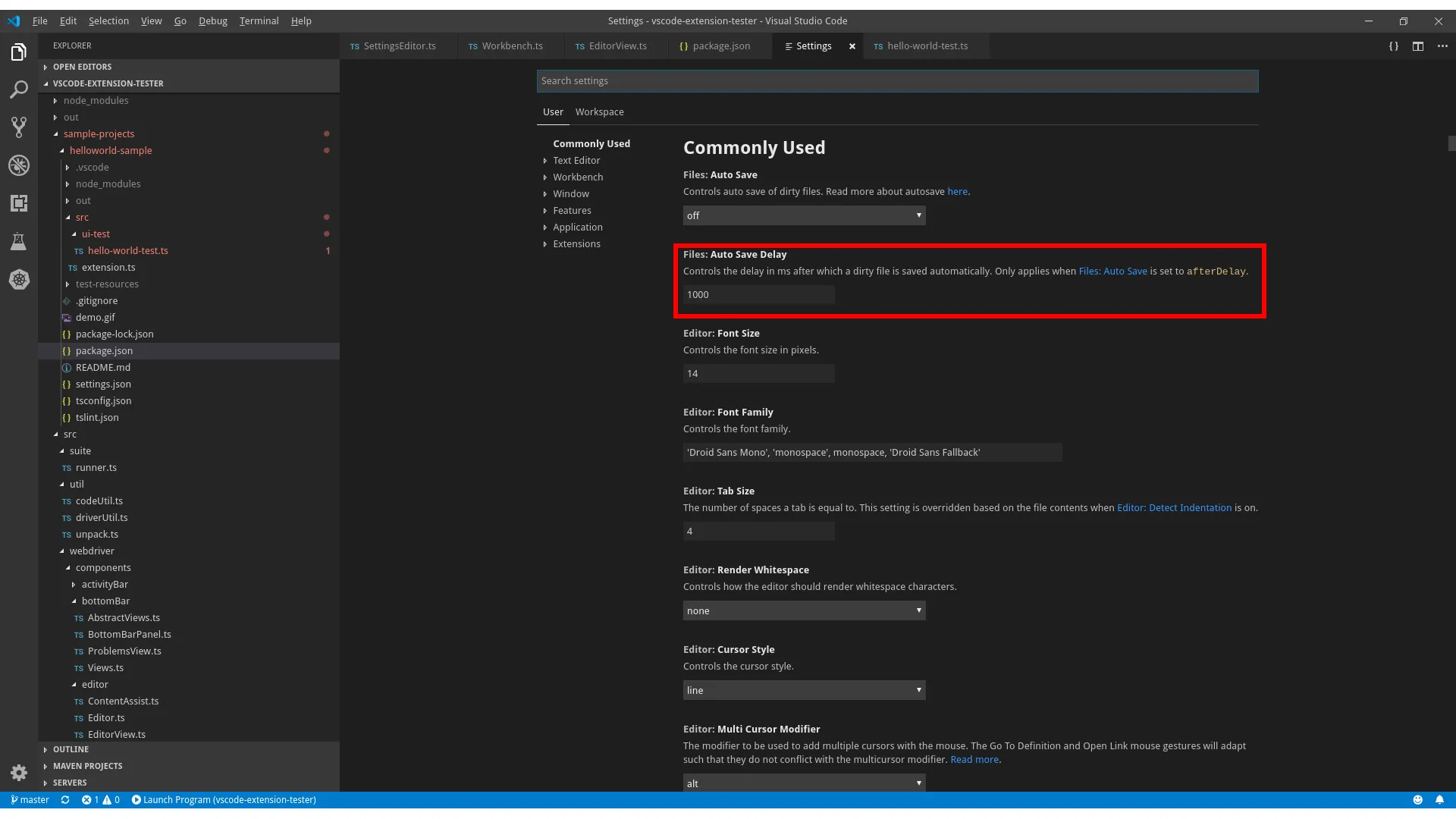This screenshot has height=819, width=1456.
Task: Expand Text Editor settings category
Action: tap(576, 161)
